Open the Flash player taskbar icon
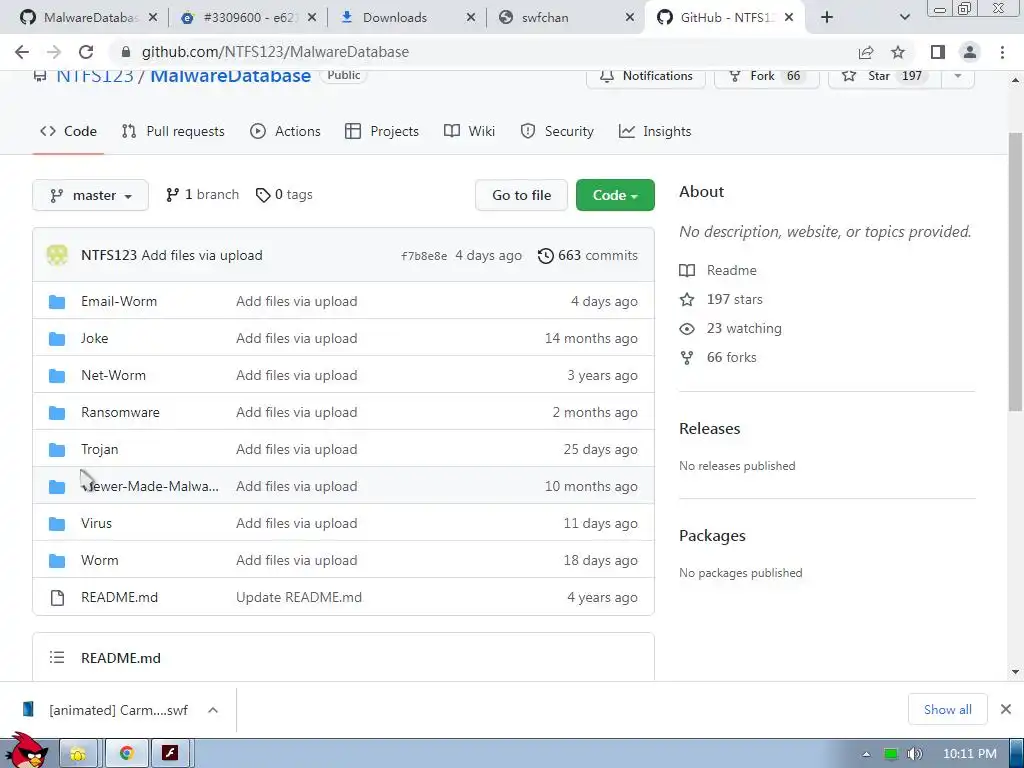This screenshot has width=1024, height=768. 170,753
